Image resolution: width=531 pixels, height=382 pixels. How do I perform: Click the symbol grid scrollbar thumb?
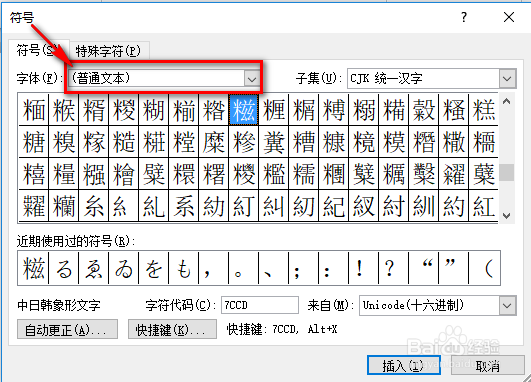pyautogui.click(x=507, y=172)
